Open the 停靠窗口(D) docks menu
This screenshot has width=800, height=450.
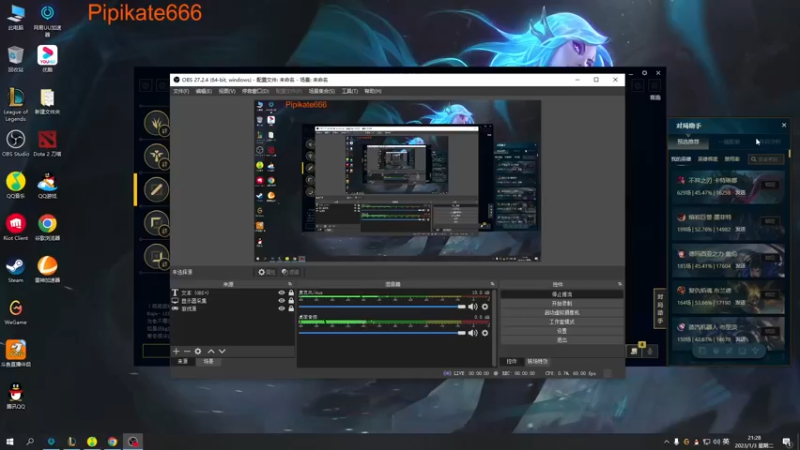[255, 91]
